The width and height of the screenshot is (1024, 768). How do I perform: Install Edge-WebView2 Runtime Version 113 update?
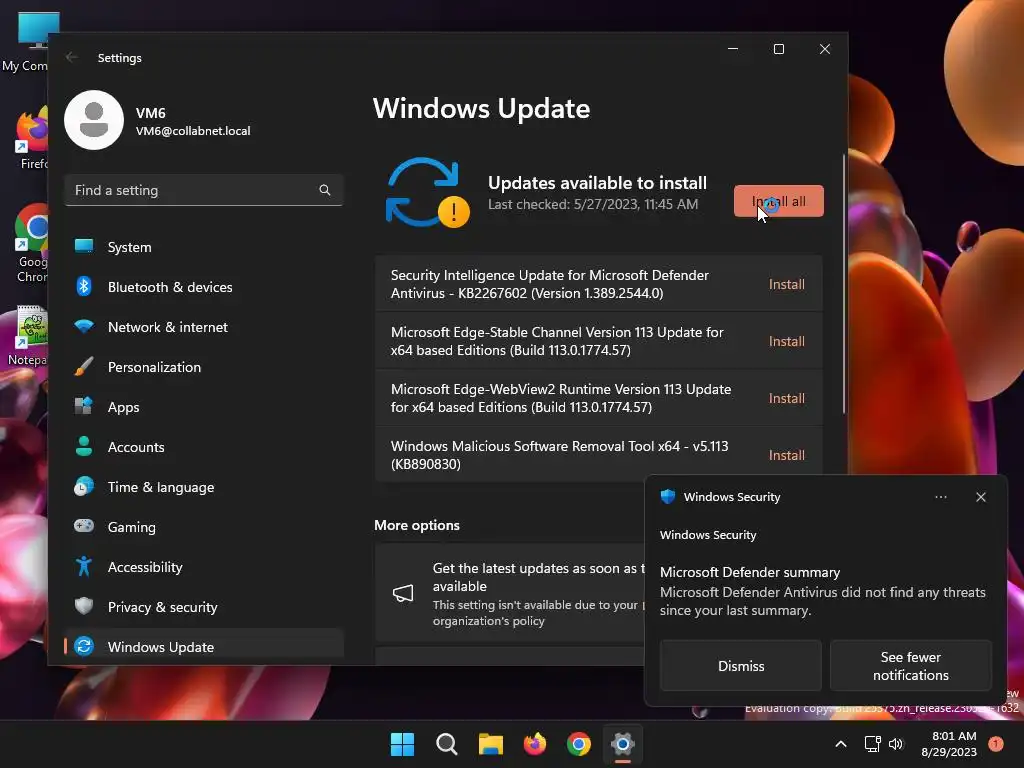coord(786,398)
